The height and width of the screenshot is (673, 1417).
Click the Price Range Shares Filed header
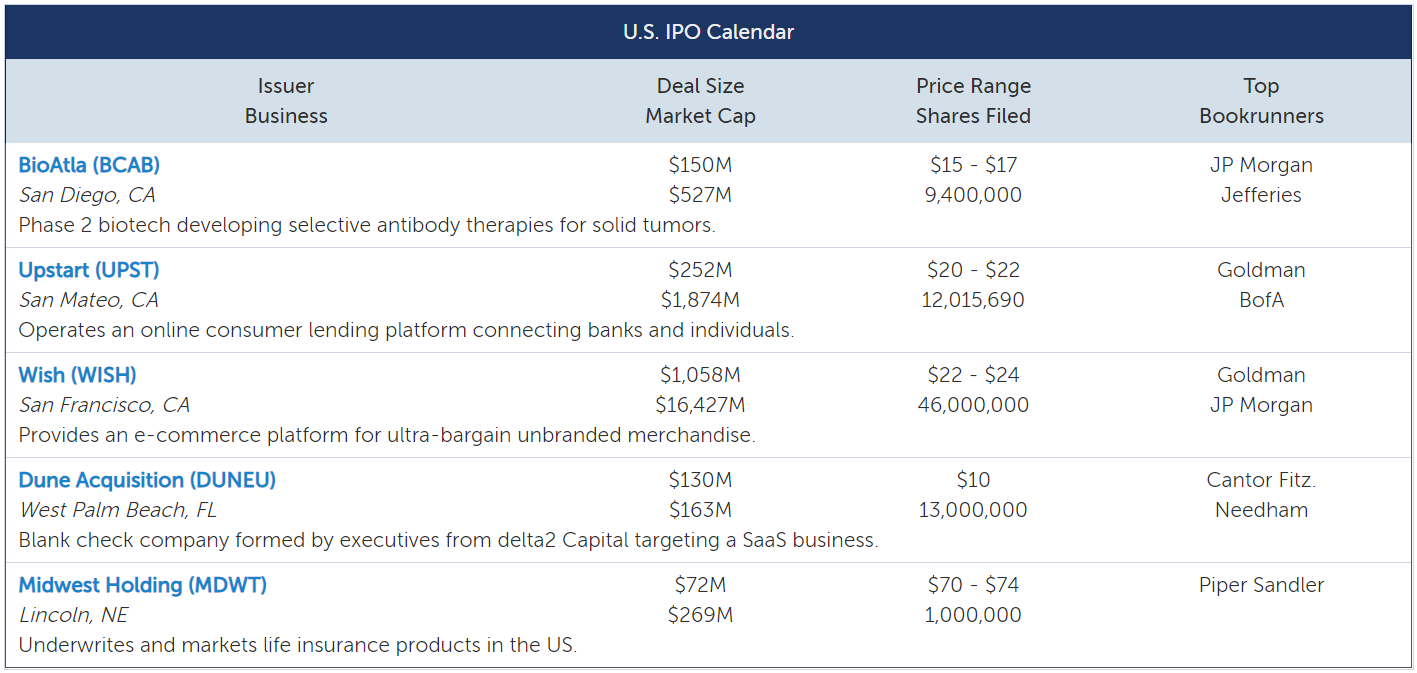pyautogui.click(x=973, y=101)
